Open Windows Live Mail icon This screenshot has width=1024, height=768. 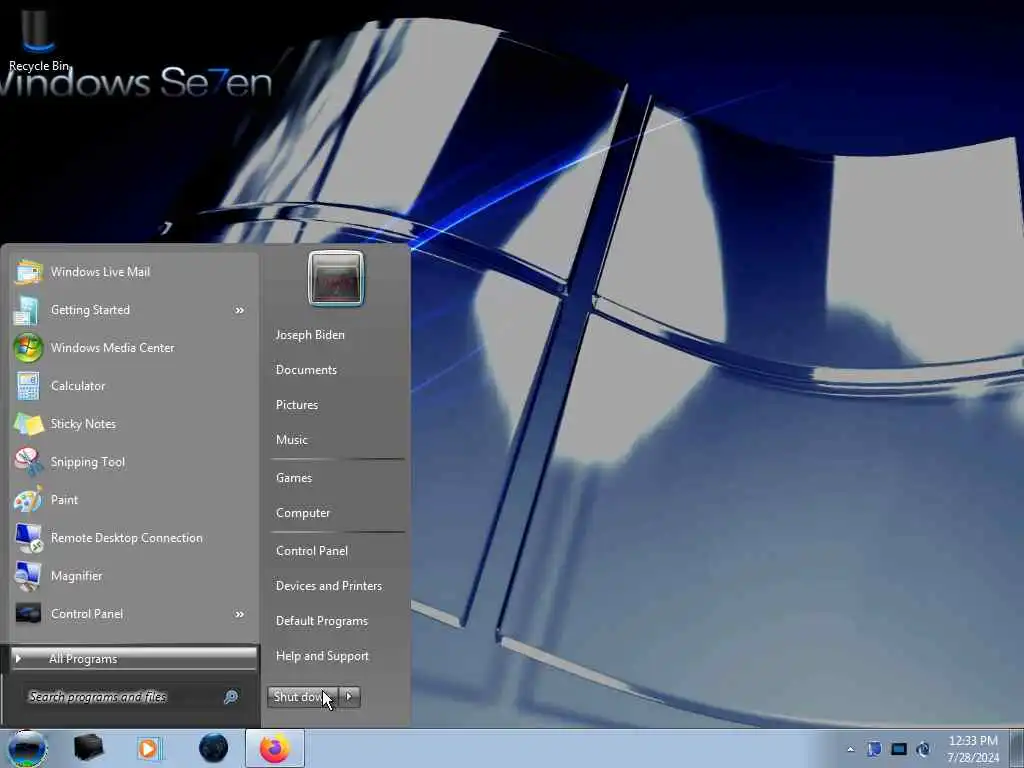(28, 272)
